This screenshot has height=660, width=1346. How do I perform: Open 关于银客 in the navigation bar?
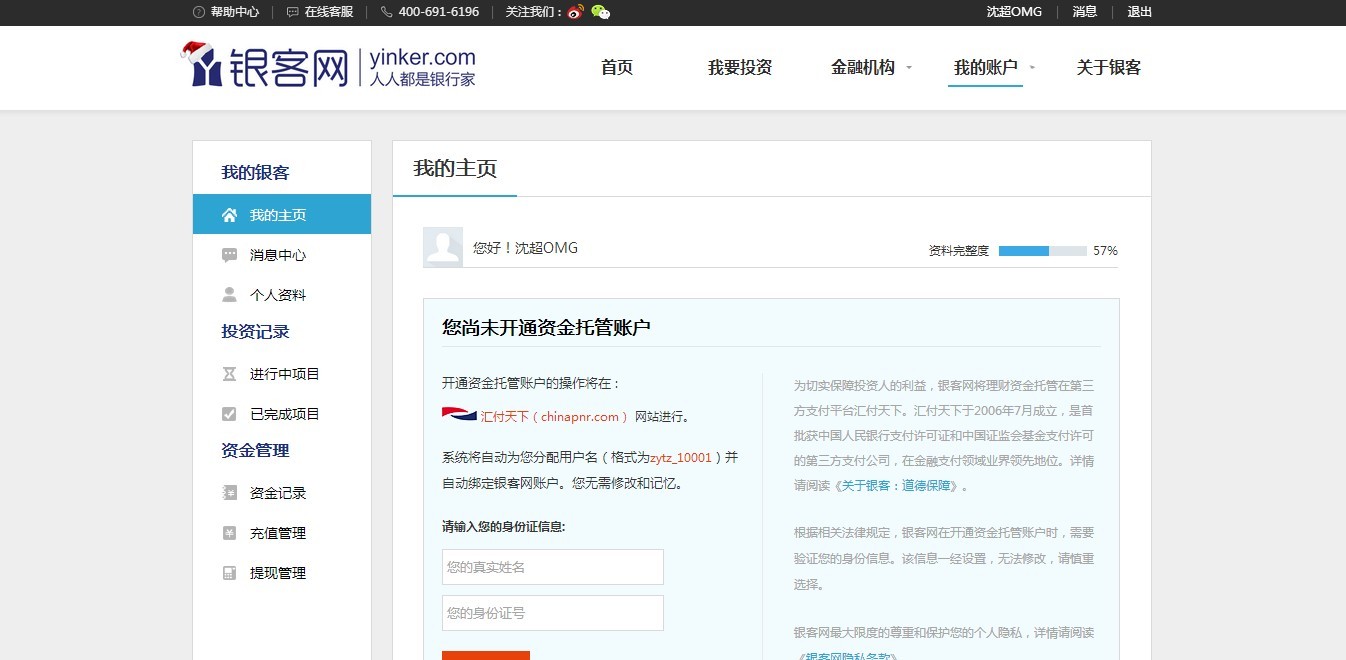click(x=1109, y=68)
